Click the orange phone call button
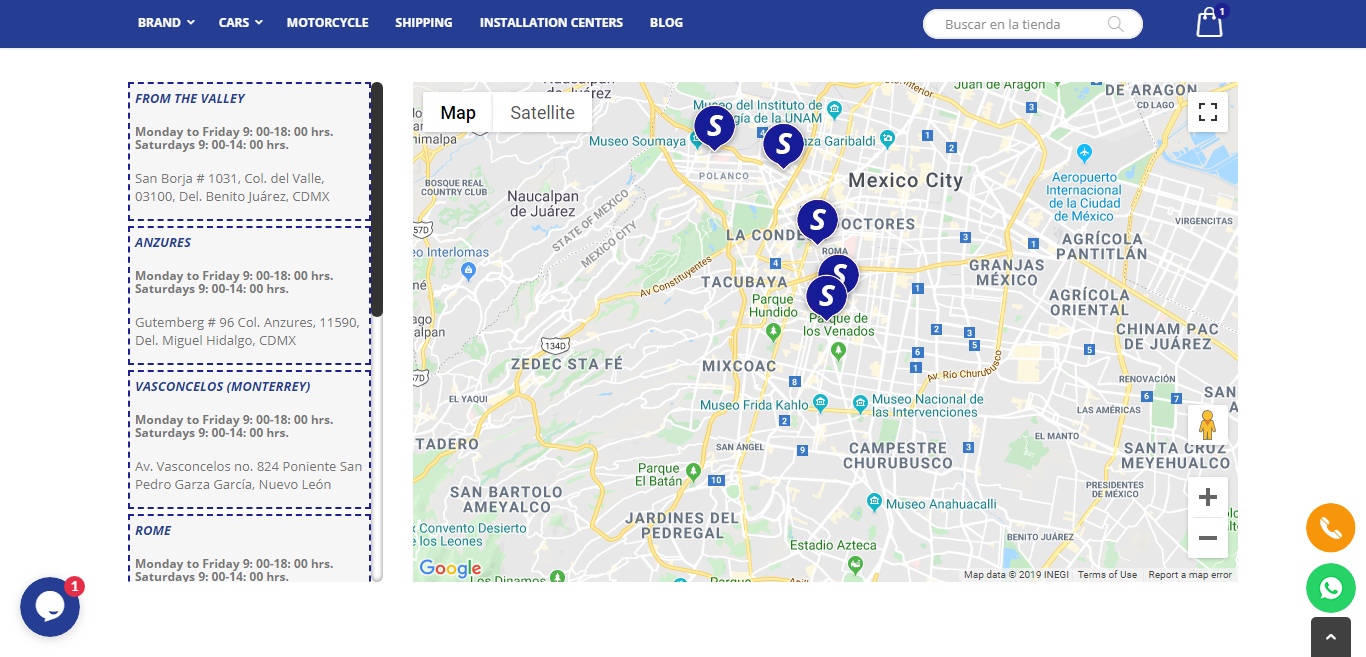Viewport: 1366px width, 657px height. coord(1330,528)
